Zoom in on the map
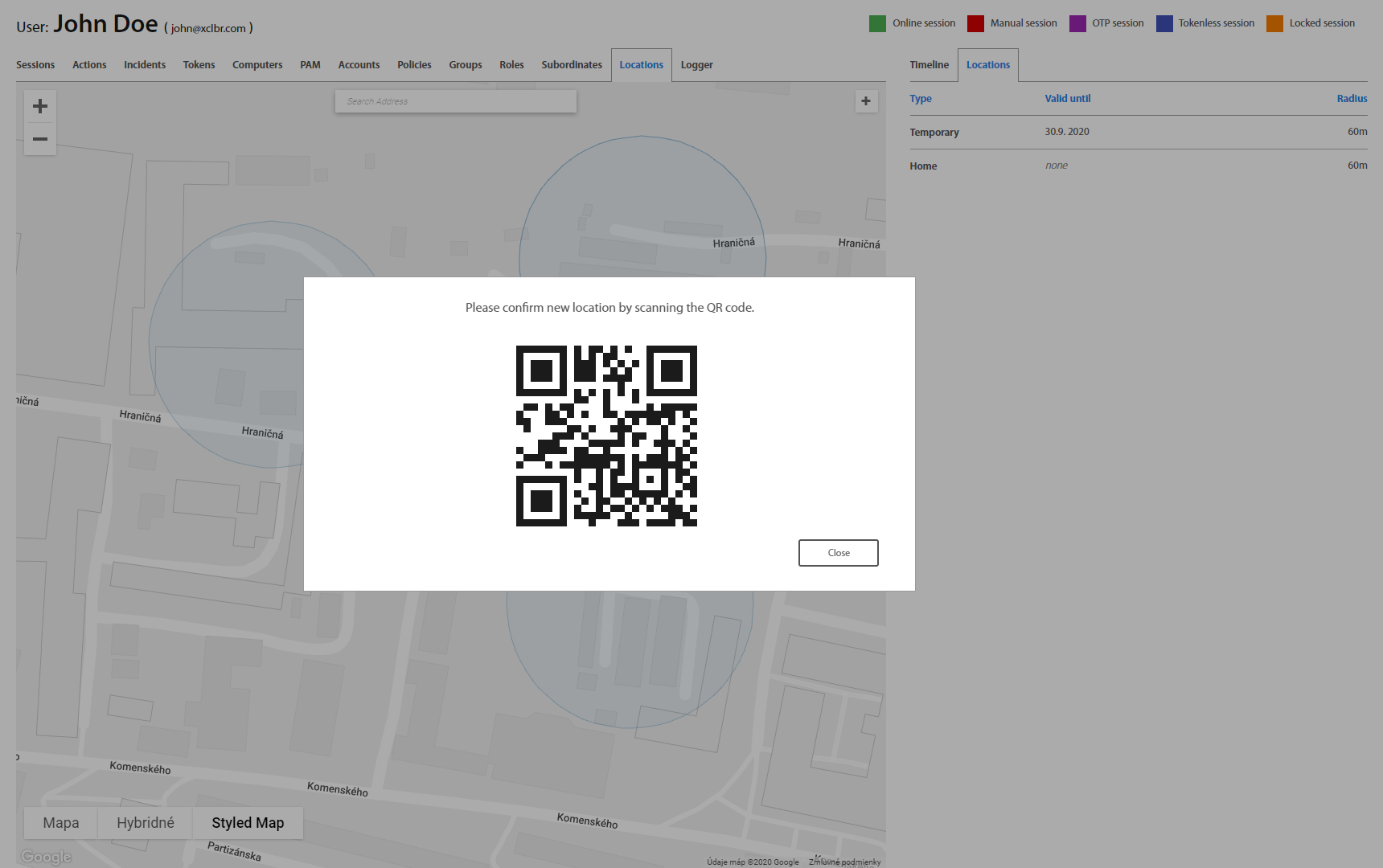1383x868 pixels. (x=40, y=106)
